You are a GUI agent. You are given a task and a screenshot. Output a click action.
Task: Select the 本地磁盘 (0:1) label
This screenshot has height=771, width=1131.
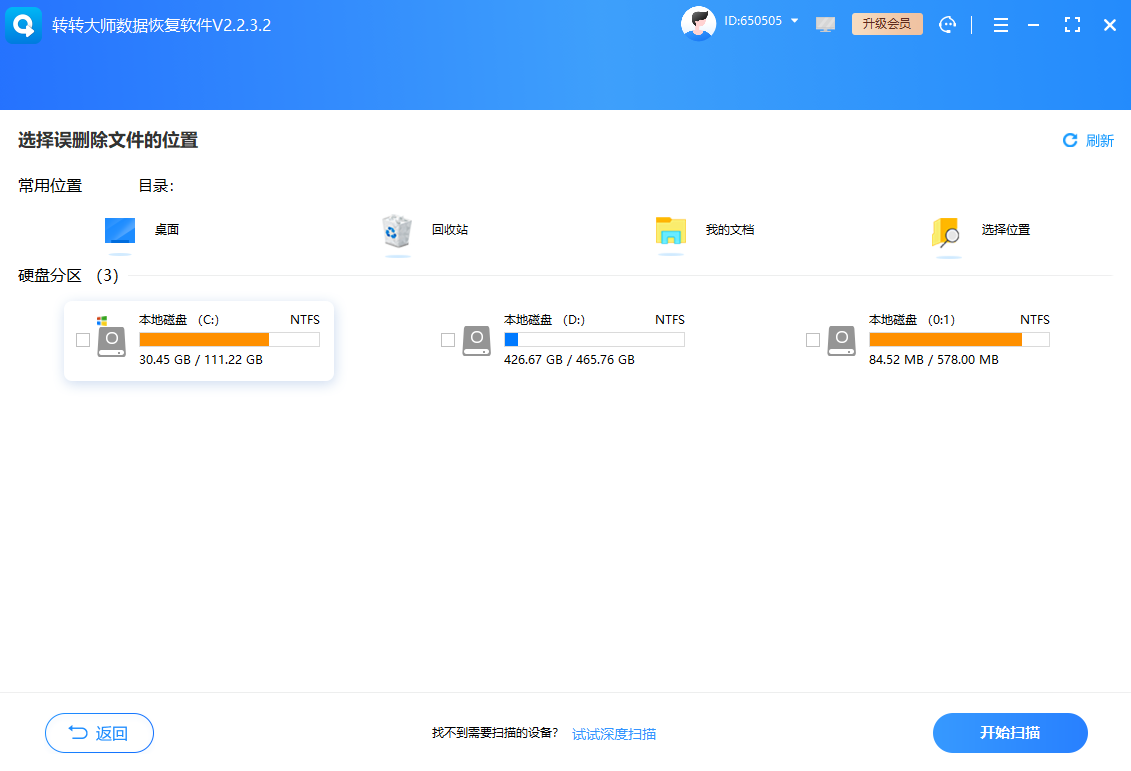[x=912, y=320]
